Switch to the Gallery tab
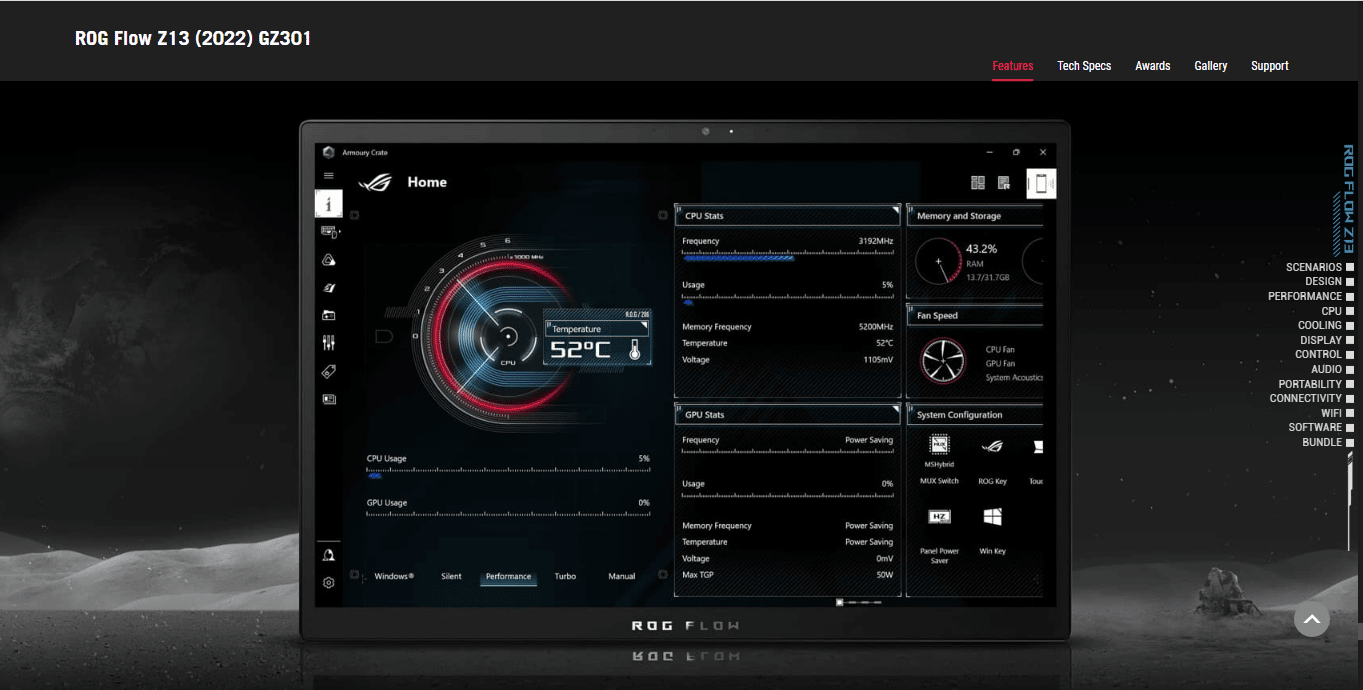Image resolution: width=1363 pixels, height=690 pixels. pyautogui.click(x=1211, y=66)
